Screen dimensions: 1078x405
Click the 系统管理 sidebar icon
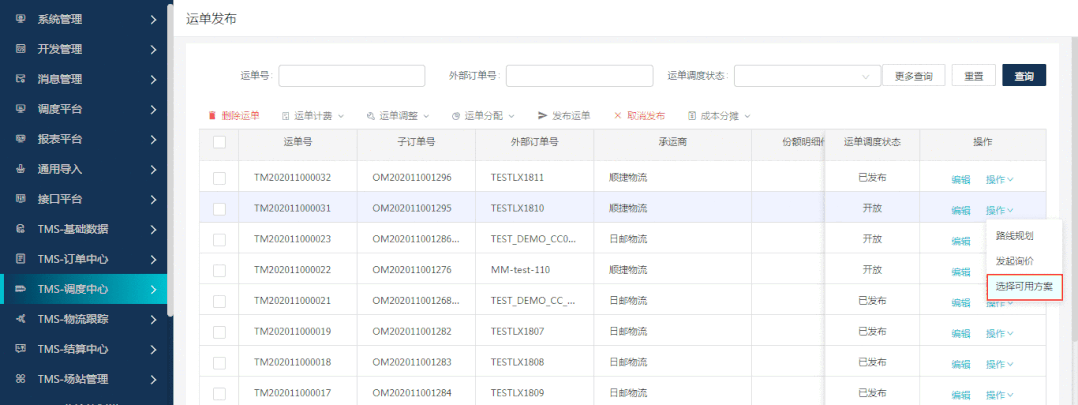pos(20,19)
